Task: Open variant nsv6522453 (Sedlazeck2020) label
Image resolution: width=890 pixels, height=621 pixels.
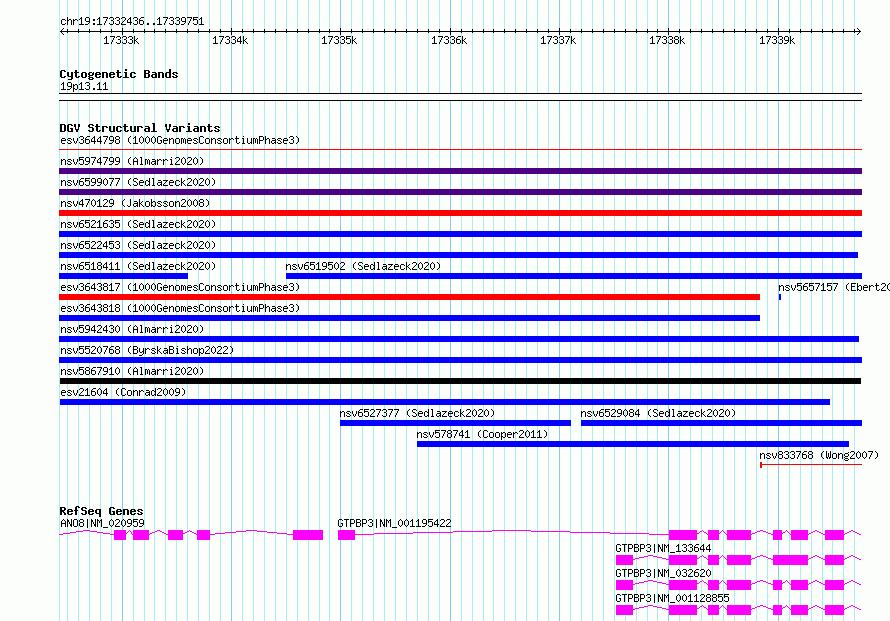Action: [138, 245]
